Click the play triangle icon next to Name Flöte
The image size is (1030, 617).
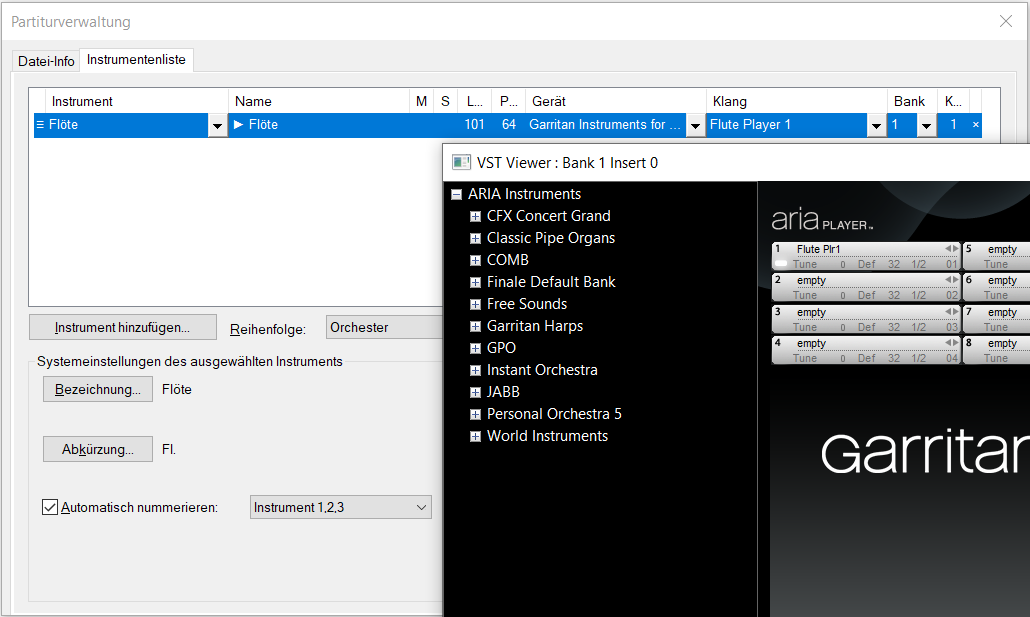[238, 124]
